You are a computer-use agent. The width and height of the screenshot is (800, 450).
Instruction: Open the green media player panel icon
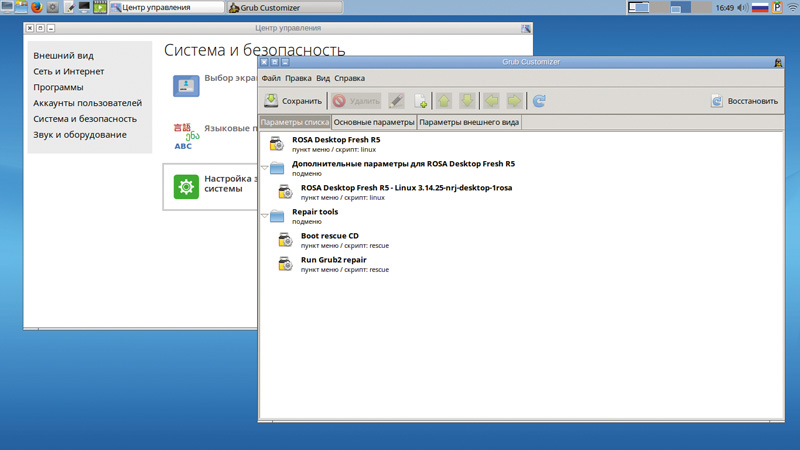(x=99, y=7)
